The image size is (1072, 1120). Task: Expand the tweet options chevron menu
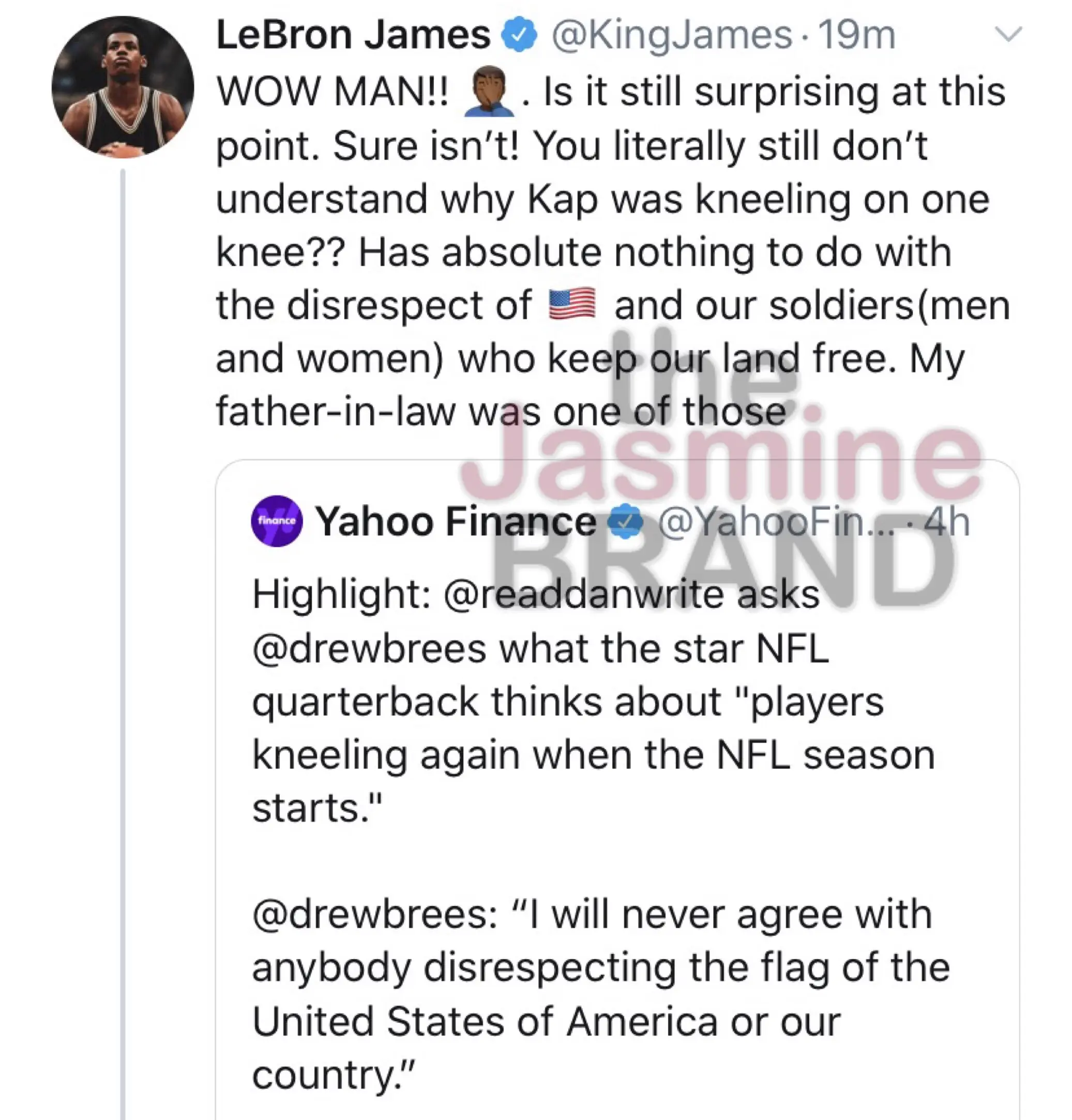[1008, 34]
